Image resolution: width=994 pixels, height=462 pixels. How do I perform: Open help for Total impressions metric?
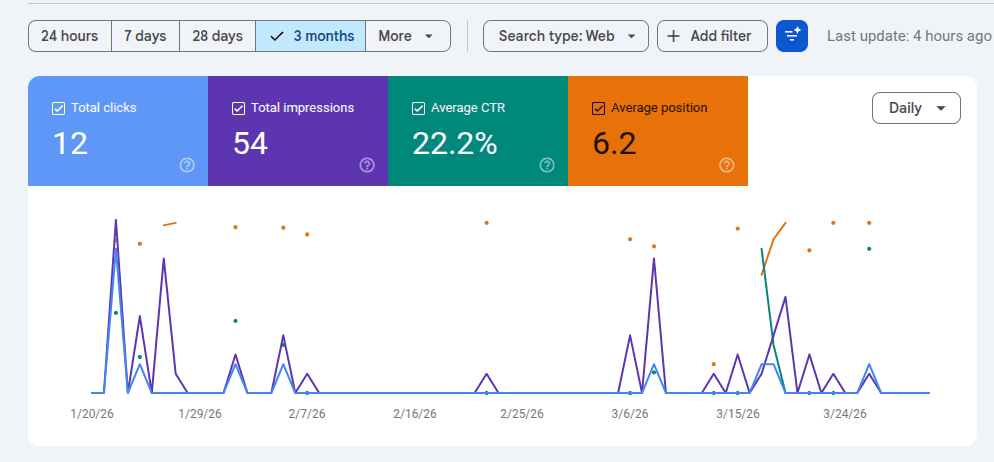(x=367, y=165)
